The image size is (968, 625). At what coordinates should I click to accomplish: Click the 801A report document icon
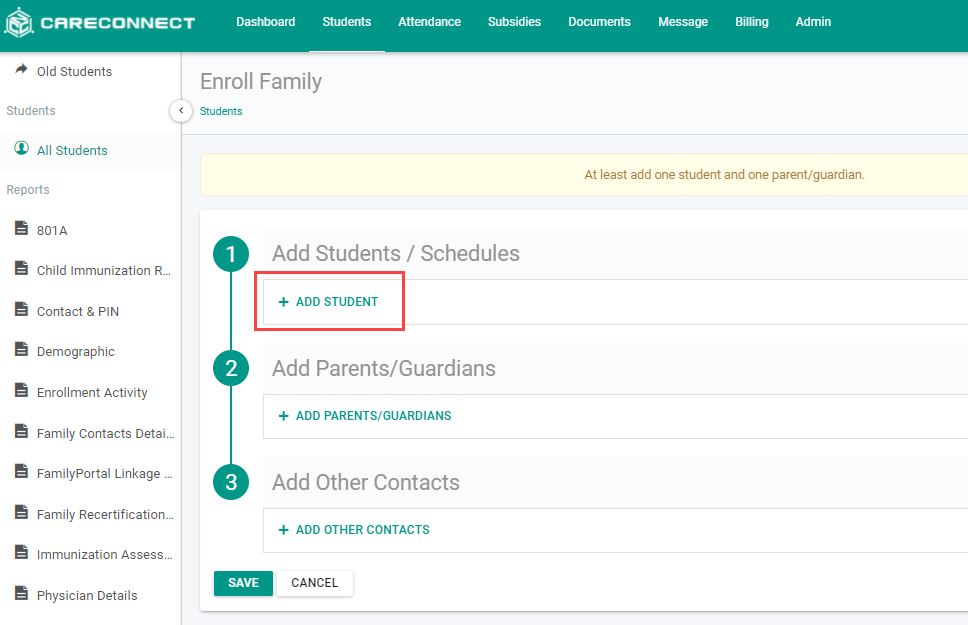(x=21, y=229)
